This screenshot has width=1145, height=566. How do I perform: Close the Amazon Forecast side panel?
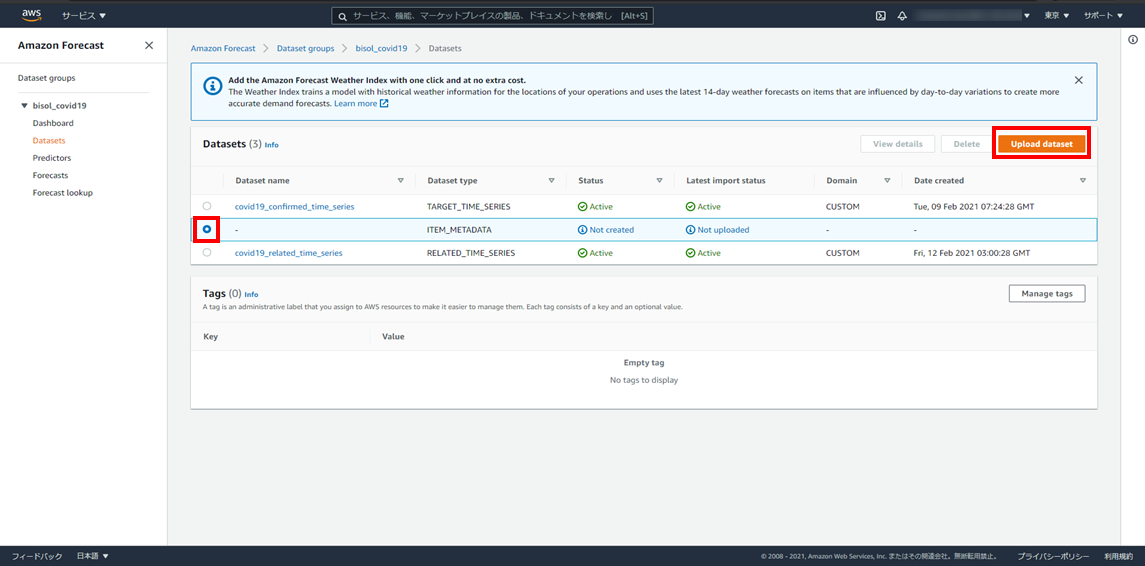click(149, 46)
